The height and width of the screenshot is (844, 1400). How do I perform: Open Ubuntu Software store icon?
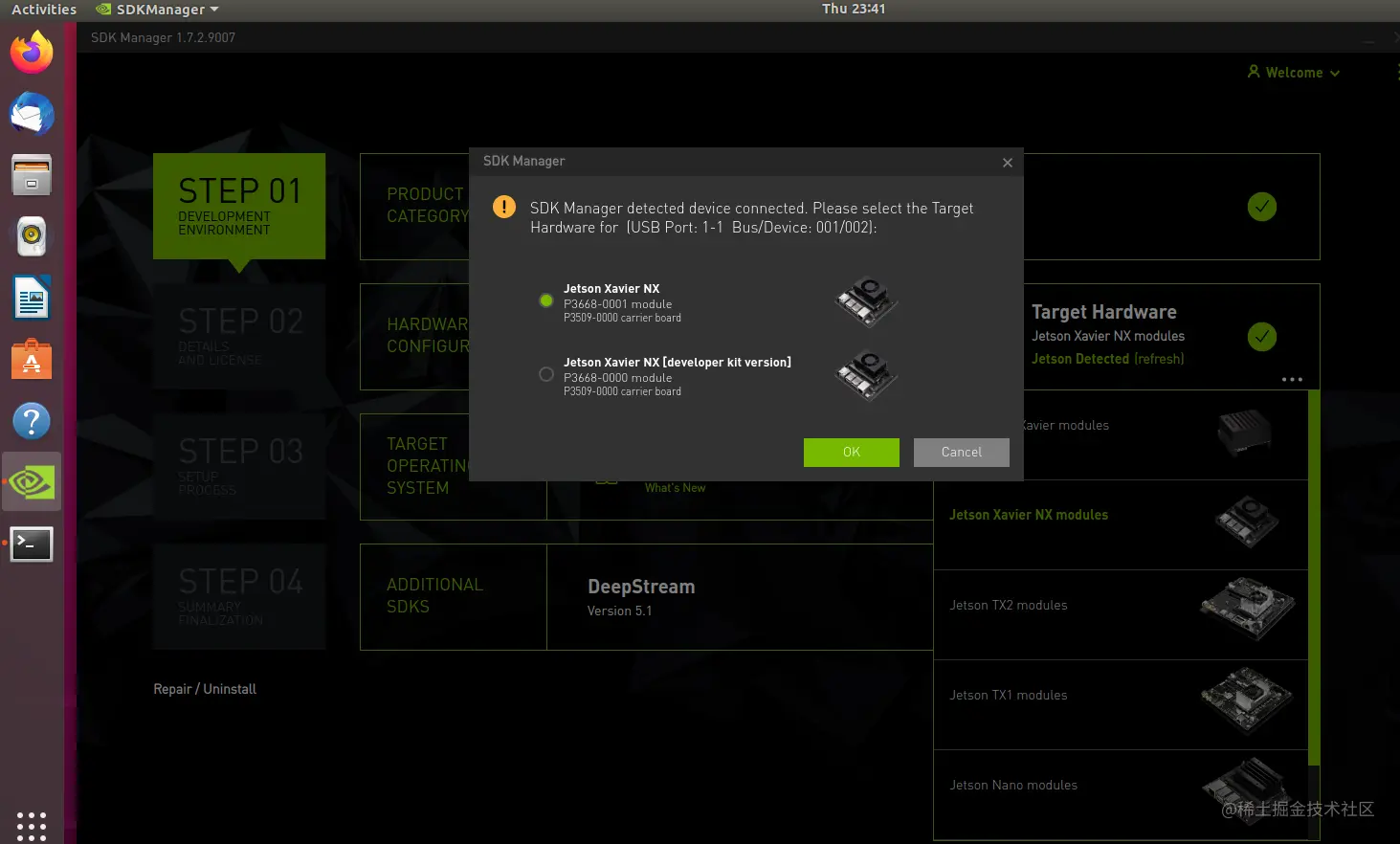32,360
